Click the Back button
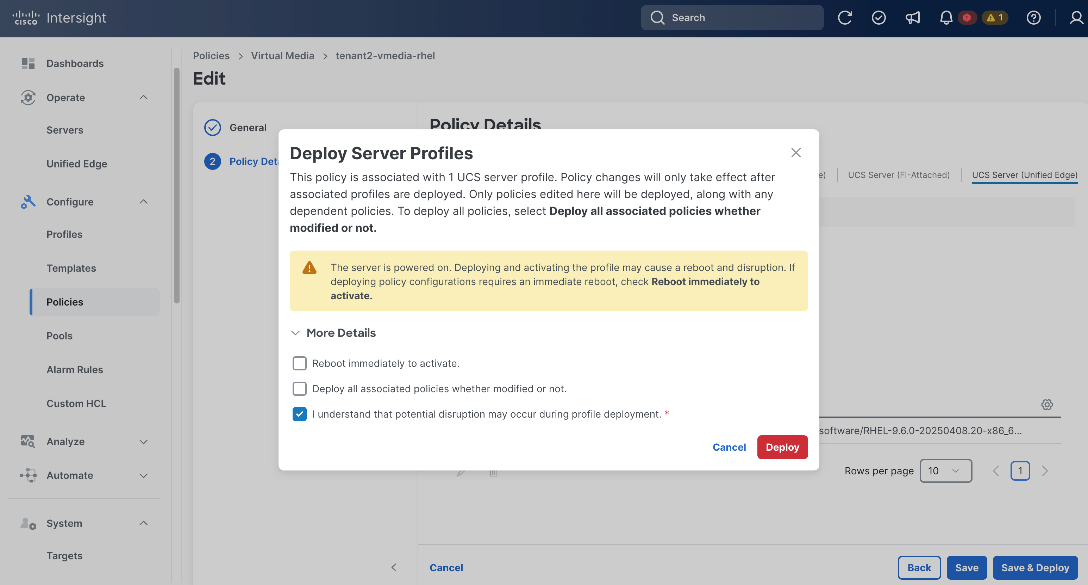 [919, 568]
